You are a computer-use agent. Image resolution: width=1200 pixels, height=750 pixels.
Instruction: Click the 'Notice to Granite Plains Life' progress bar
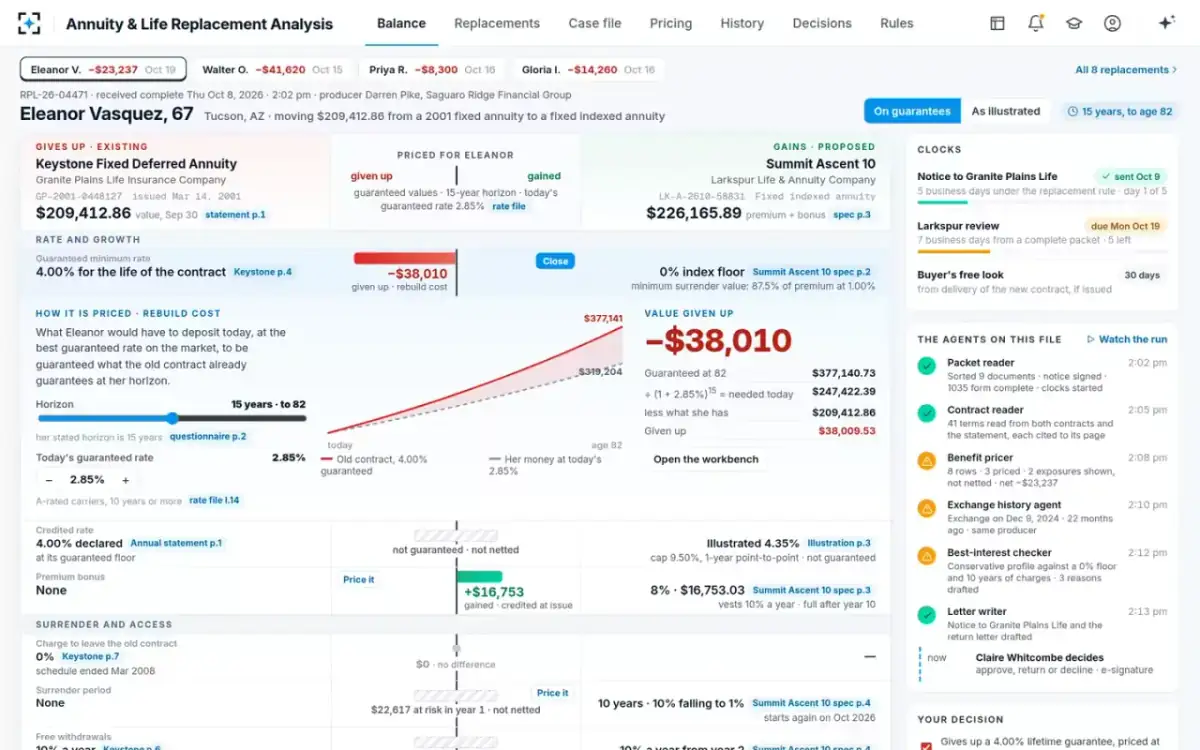point(1041,202)
